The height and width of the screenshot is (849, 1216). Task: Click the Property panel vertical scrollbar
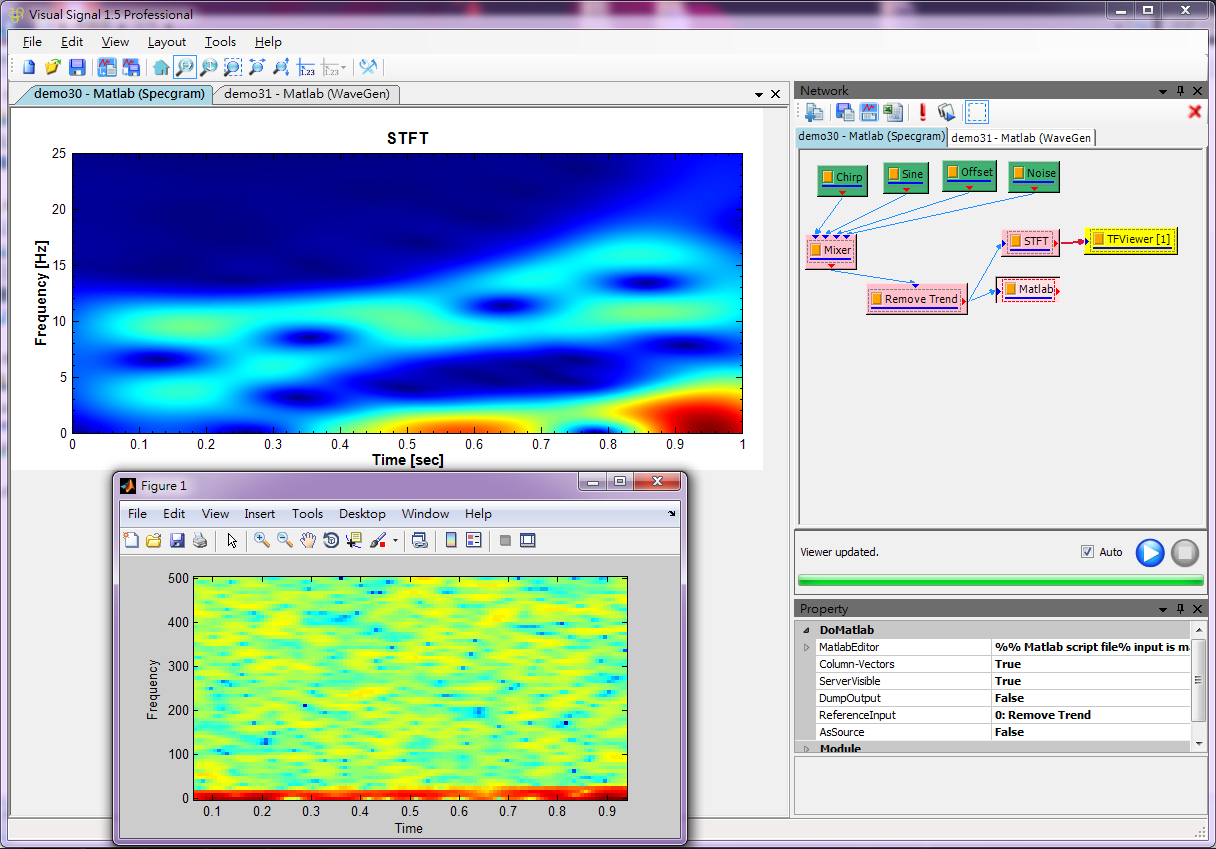coord(1199,686)
